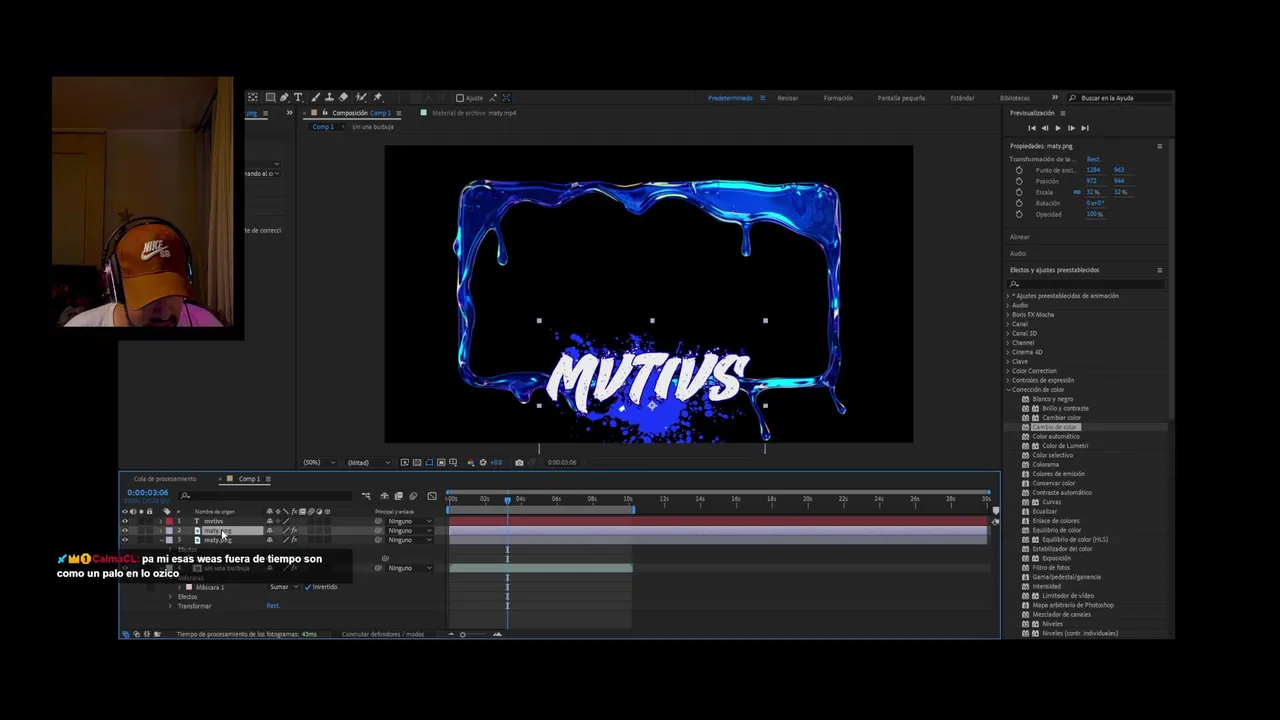The height and width of the screenshot is (720, 1280).
Task: Step back one frame in Previsualización
Action: pos(1045,128)
